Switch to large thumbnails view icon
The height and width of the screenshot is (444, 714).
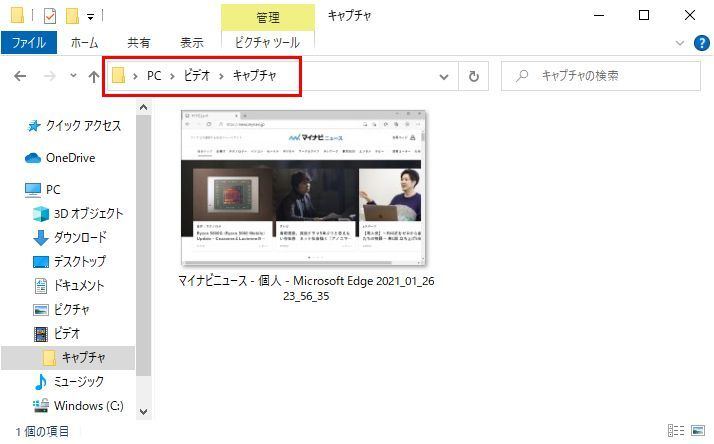click(x=698, y=430)
